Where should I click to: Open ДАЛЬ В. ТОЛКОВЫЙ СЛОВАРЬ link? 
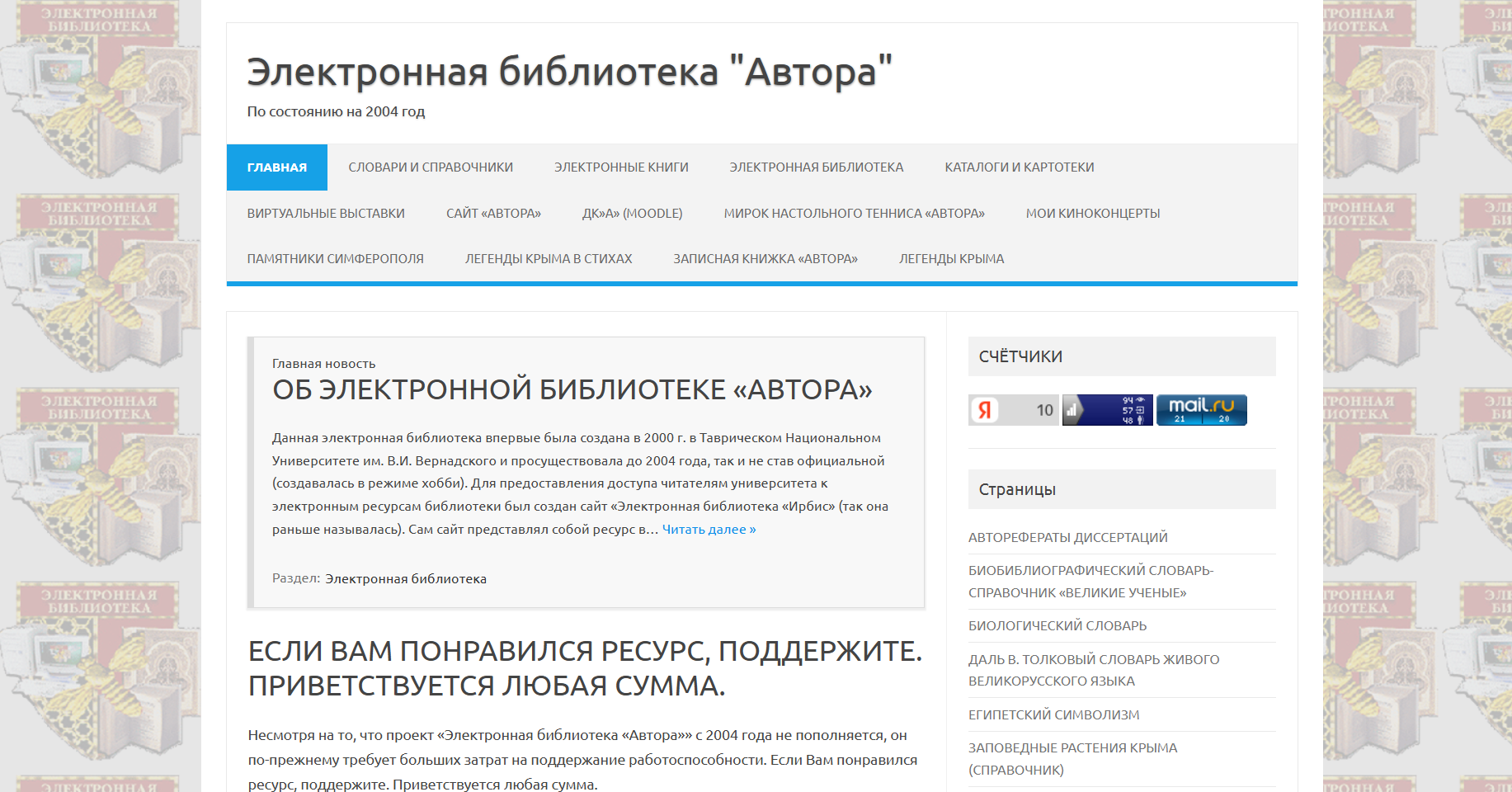(x=1094, y=670)
